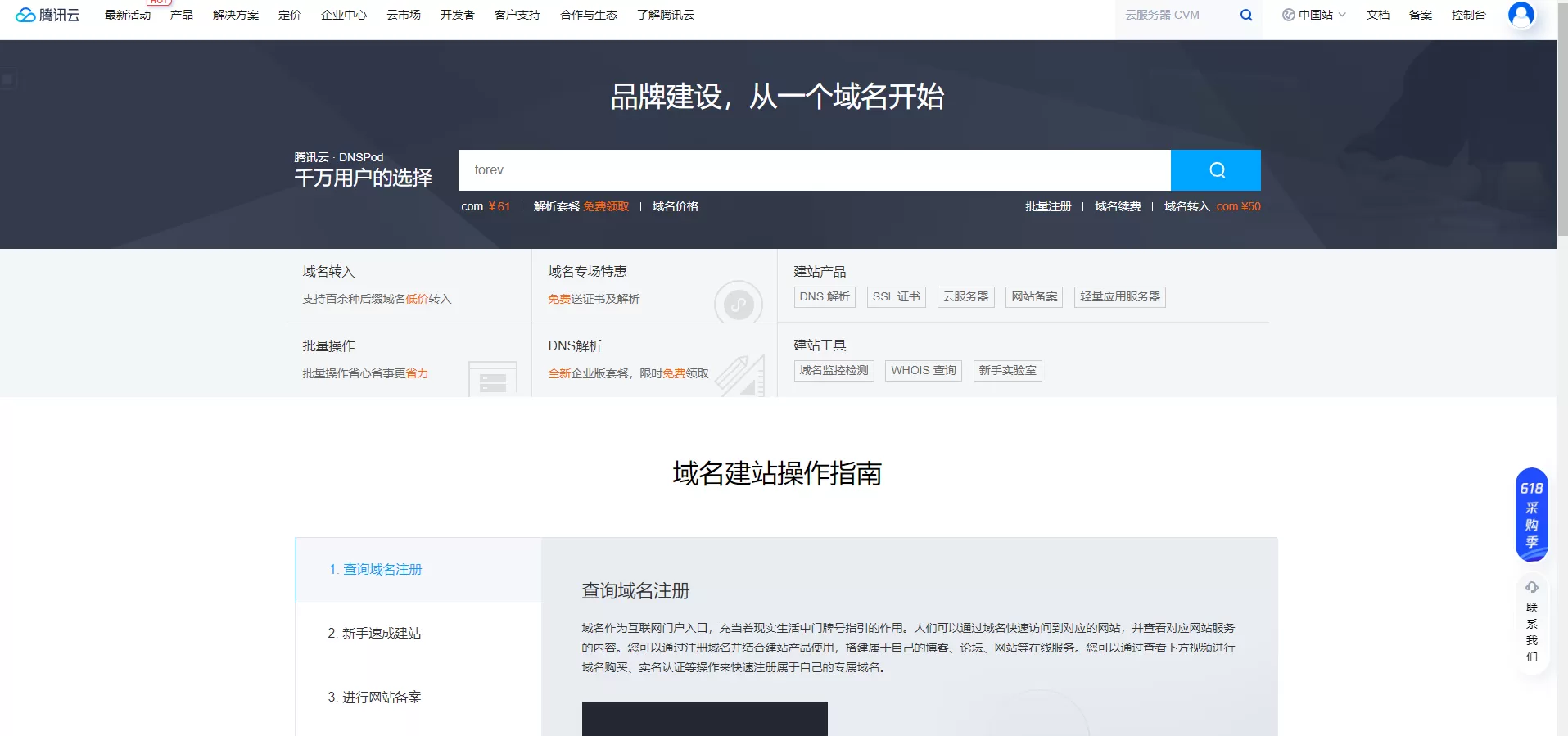Click the 域名价格 link
This screenshot has height=736, width=1568.
coord(676,206)
